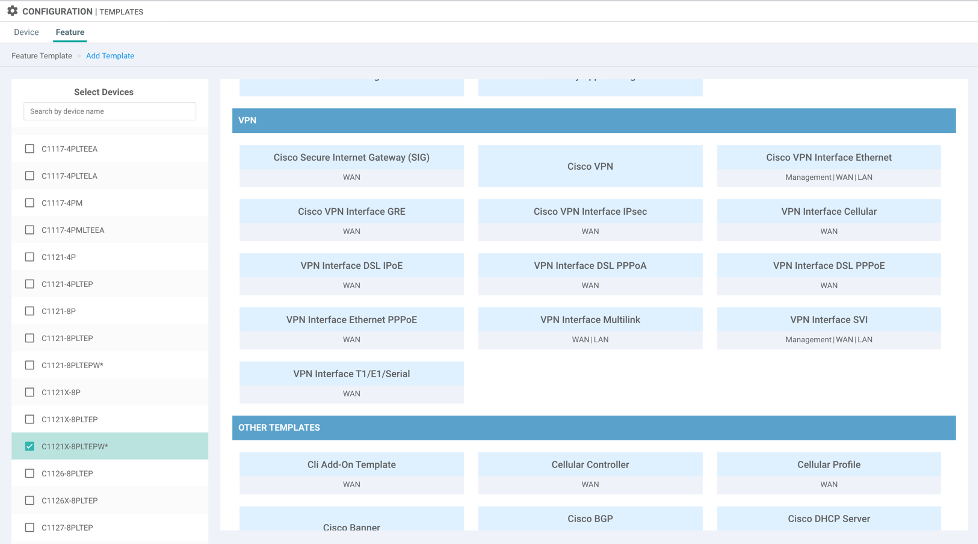Check the C1126-8PLTEP checkbox
This screenshot has height=544, width=978.
pos(29,473)
